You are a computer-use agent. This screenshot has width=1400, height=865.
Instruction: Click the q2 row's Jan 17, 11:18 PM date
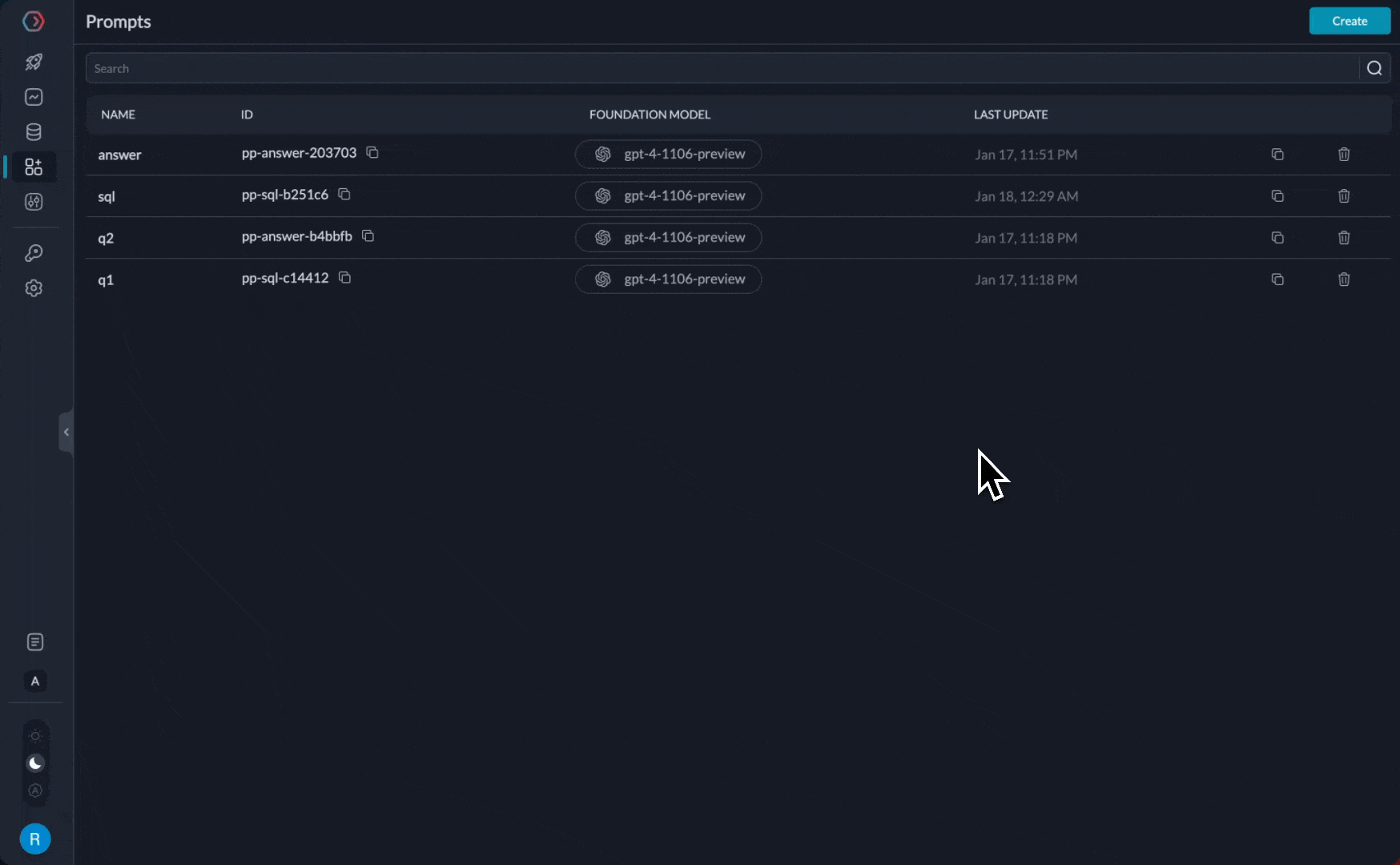[x=1026, y=238]
